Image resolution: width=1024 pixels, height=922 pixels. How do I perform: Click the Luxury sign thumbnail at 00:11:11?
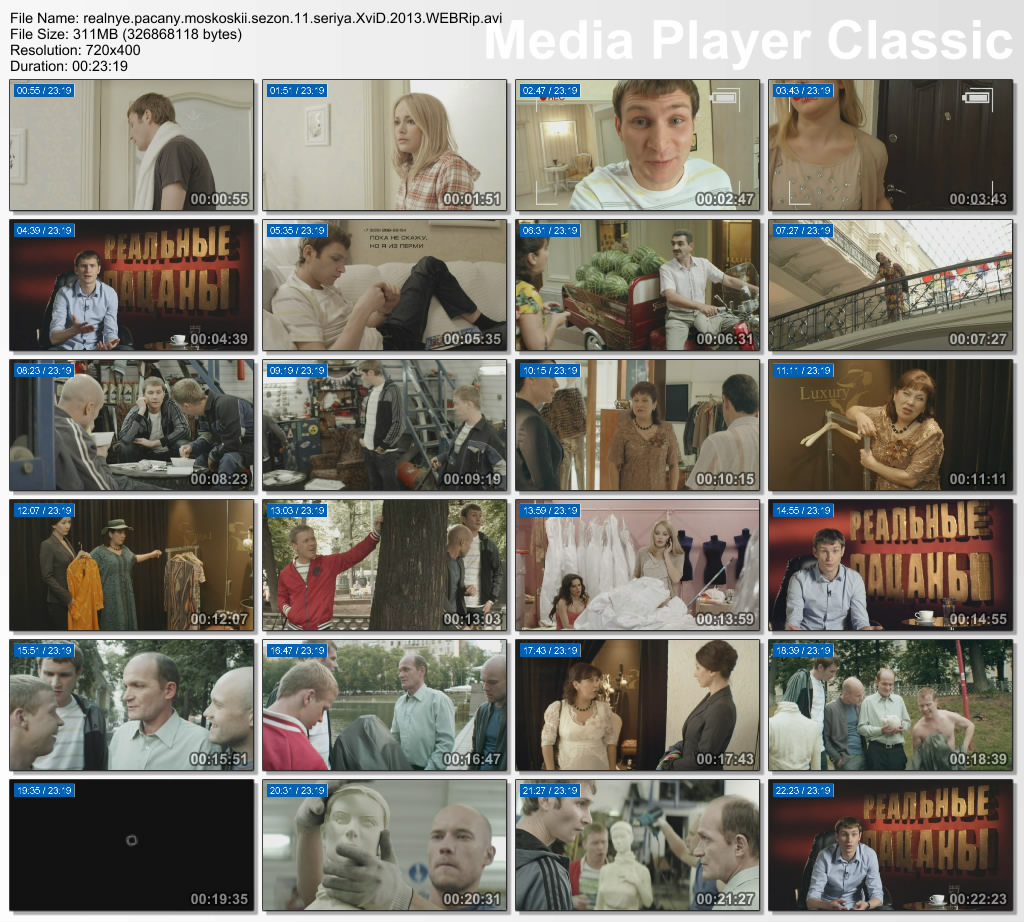pyautogui.click(x=891, y=426)
